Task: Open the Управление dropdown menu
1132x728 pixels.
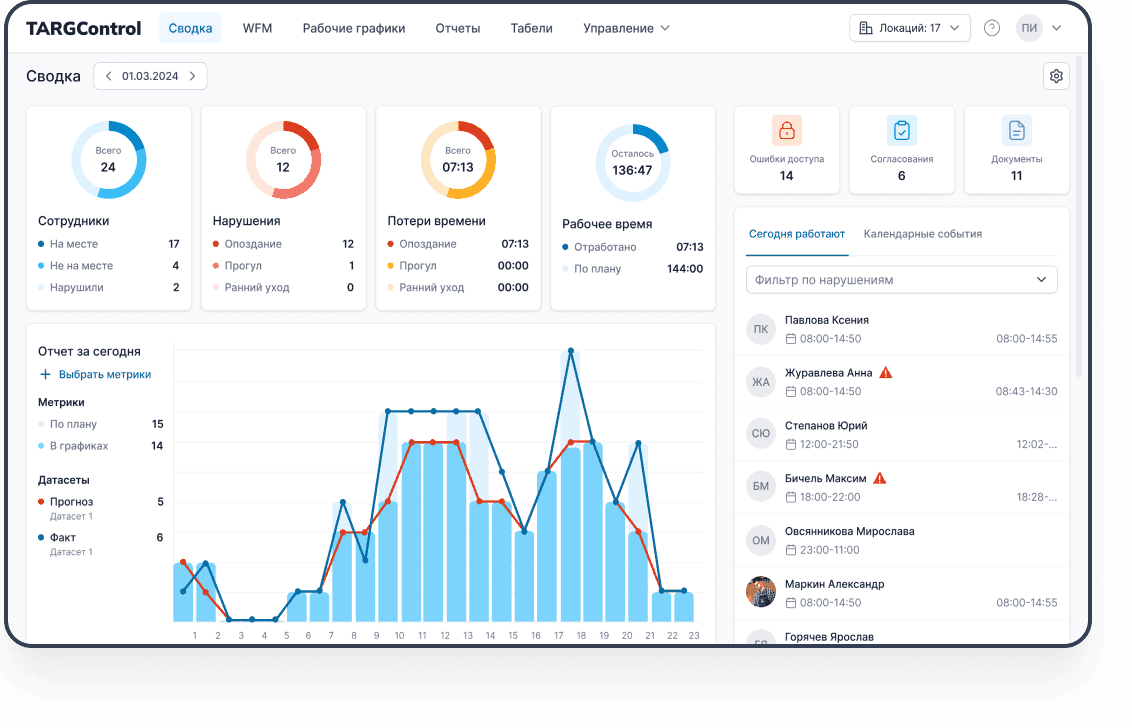Action: point(626,28)
